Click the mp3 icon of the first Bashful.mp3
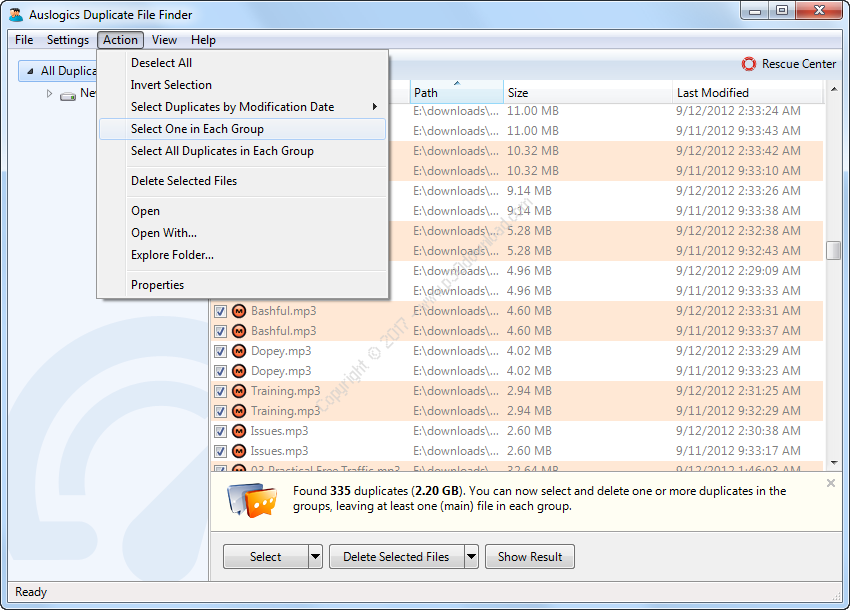Viewport: 850px width, 610px height. click(239, 311)
